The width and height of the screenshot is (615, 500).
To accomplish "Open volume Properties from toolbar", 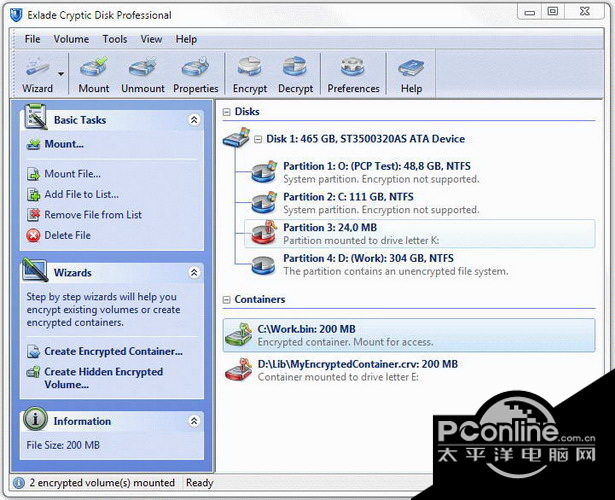I will coord(195,75).
